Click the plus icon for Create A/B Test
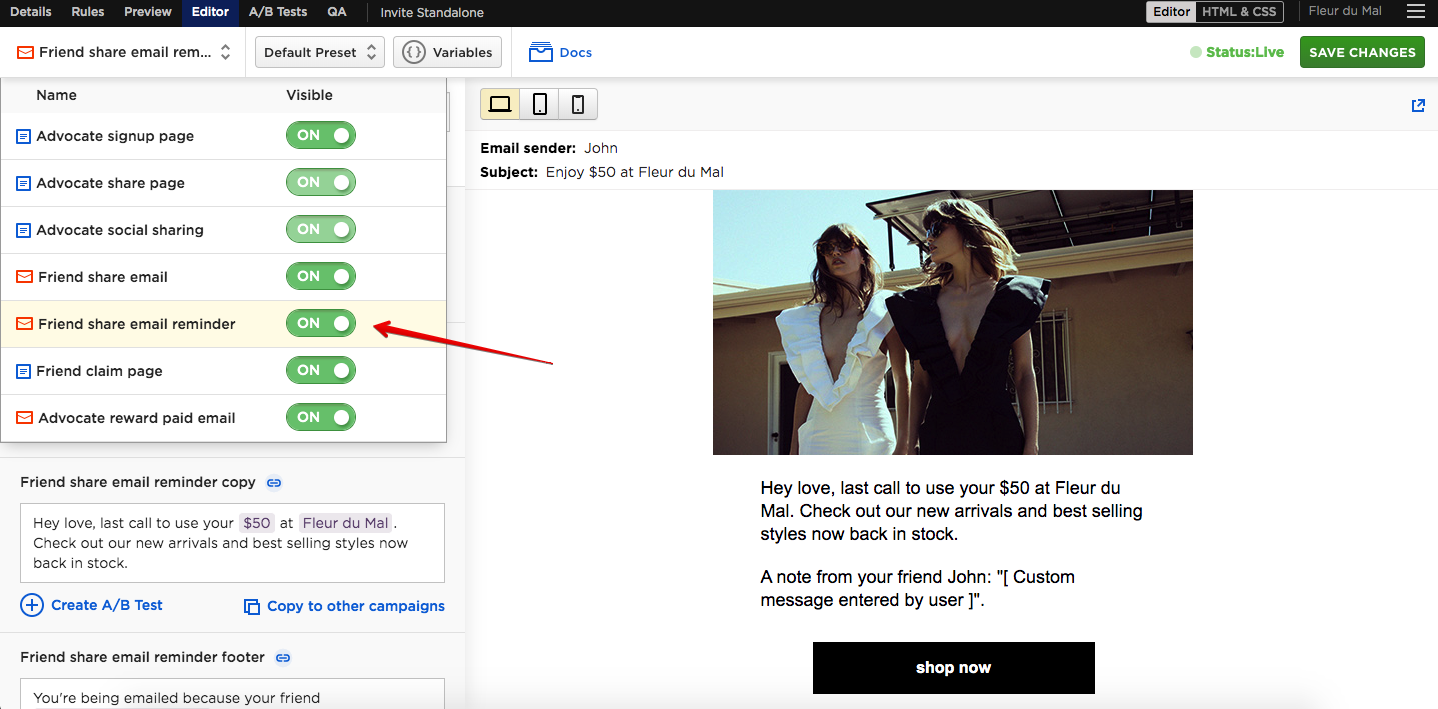This screenshot has height=709, width=1438. click(x=32, y=605)
